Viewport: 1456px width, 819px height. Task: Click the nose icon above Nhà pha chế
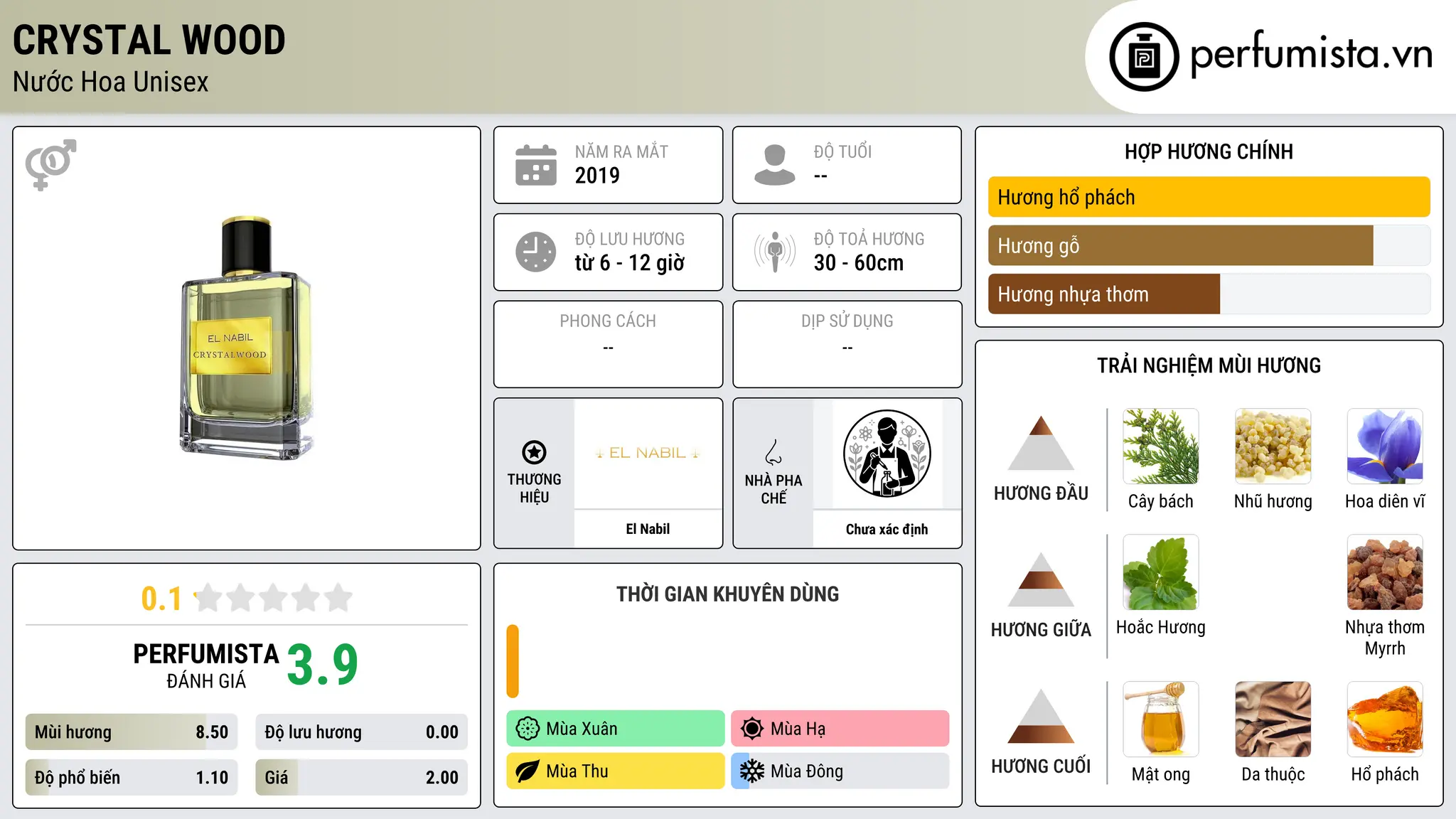773,452
